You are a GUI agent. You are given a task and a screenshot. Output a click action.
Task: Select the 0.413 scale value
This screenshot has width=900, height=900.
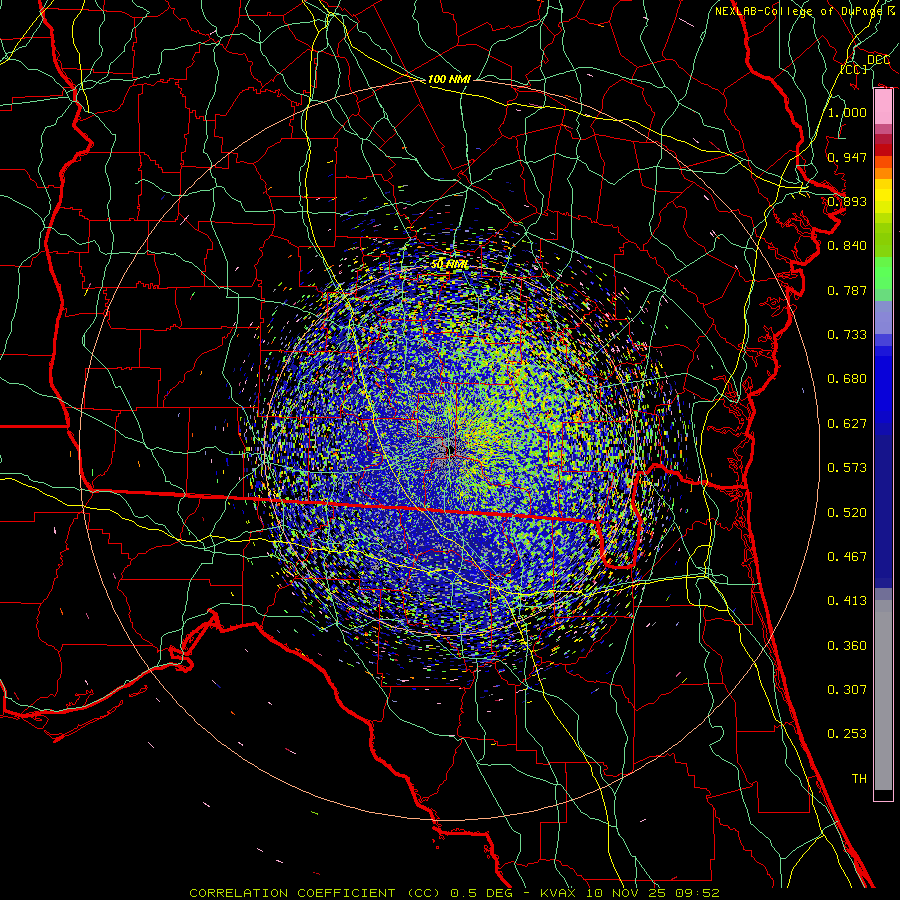[847, 601]
